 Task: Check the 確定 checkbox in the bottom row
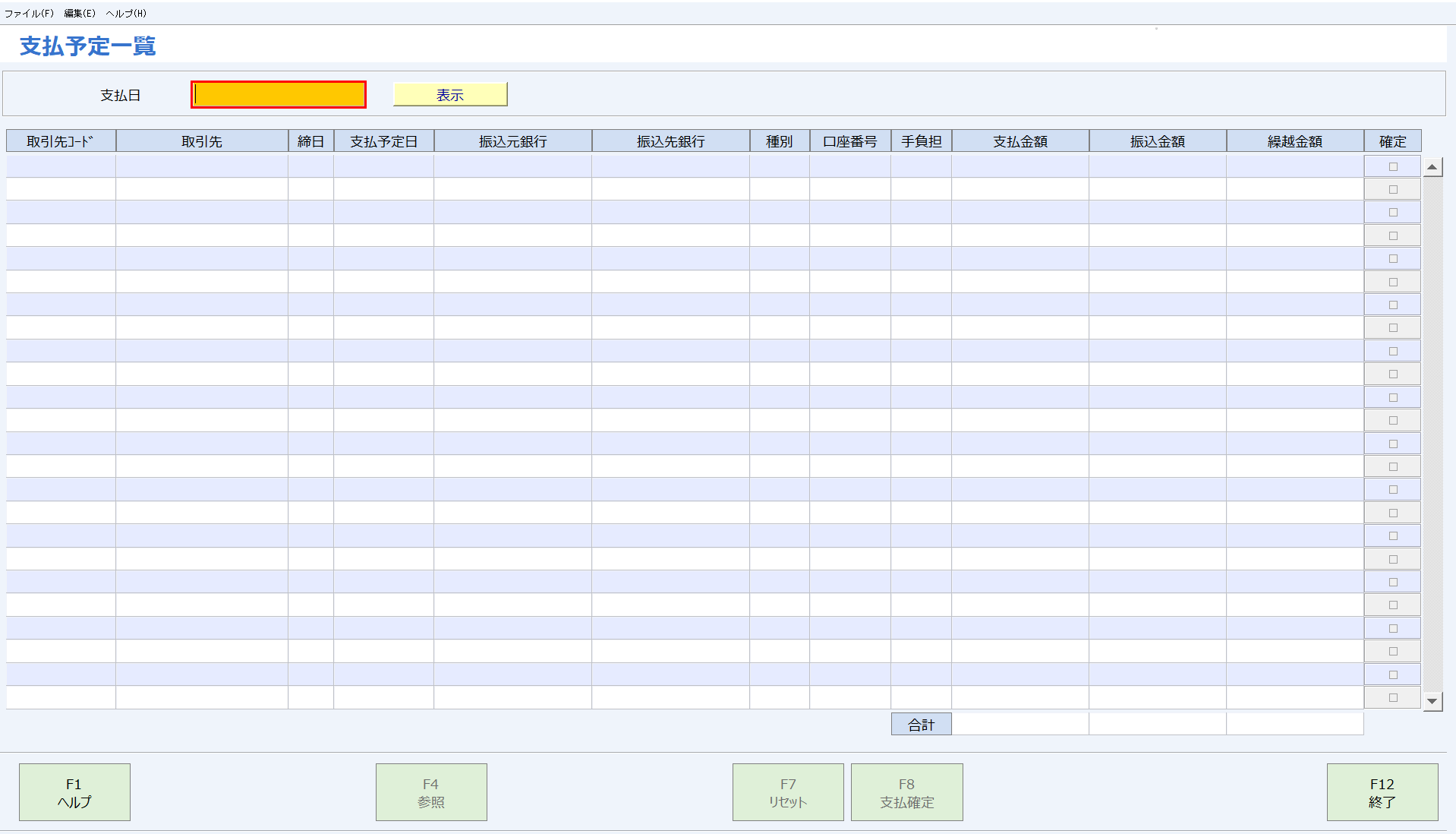click(1392, 697)
